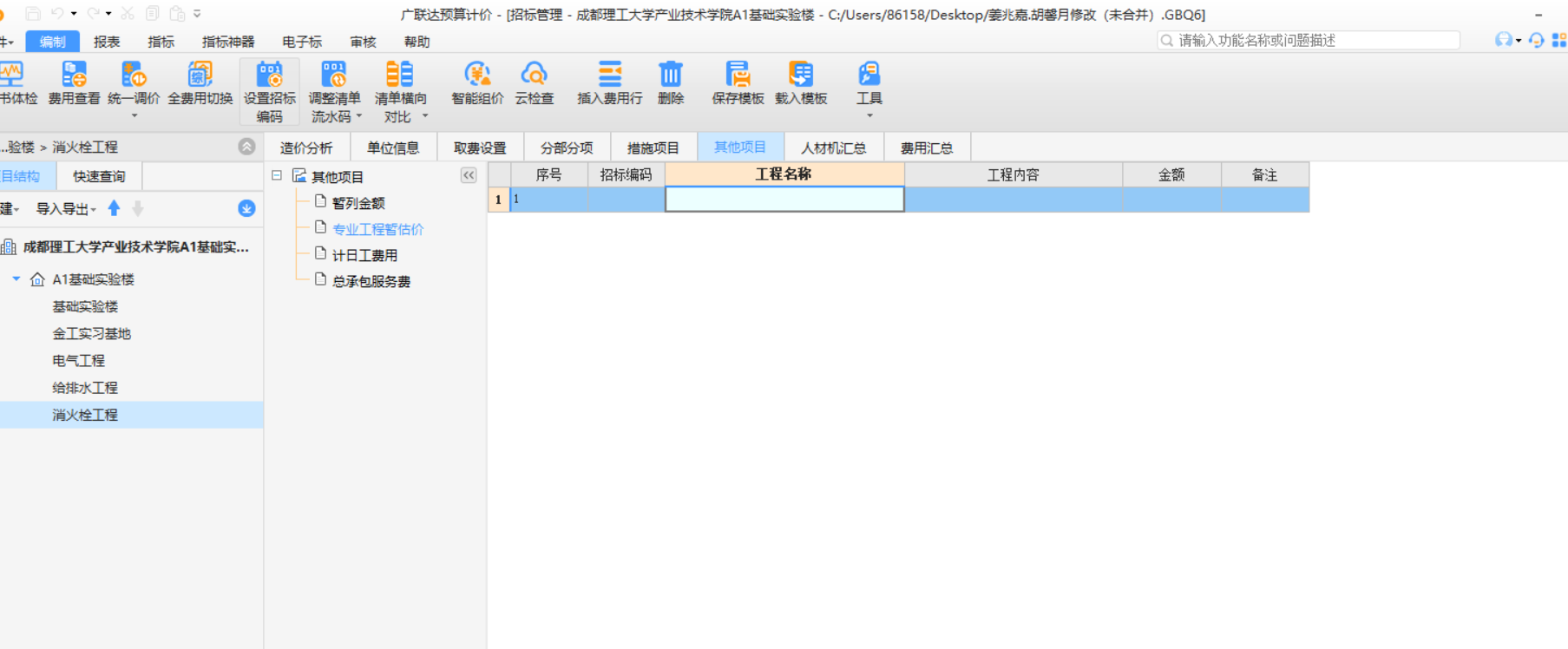
Task: Move item up with blue arrow
Action: click(114, 208)
